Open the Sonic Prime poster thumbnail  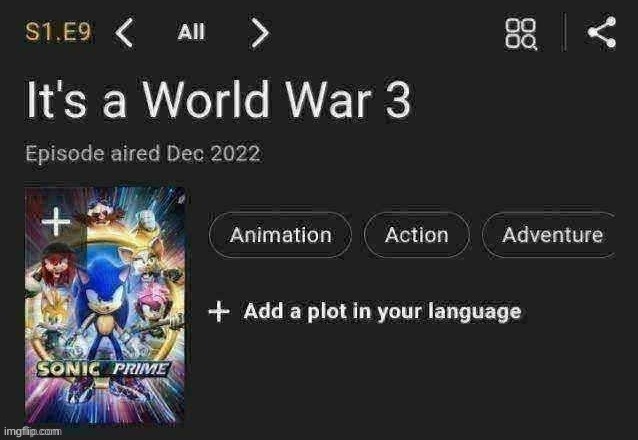105,306
